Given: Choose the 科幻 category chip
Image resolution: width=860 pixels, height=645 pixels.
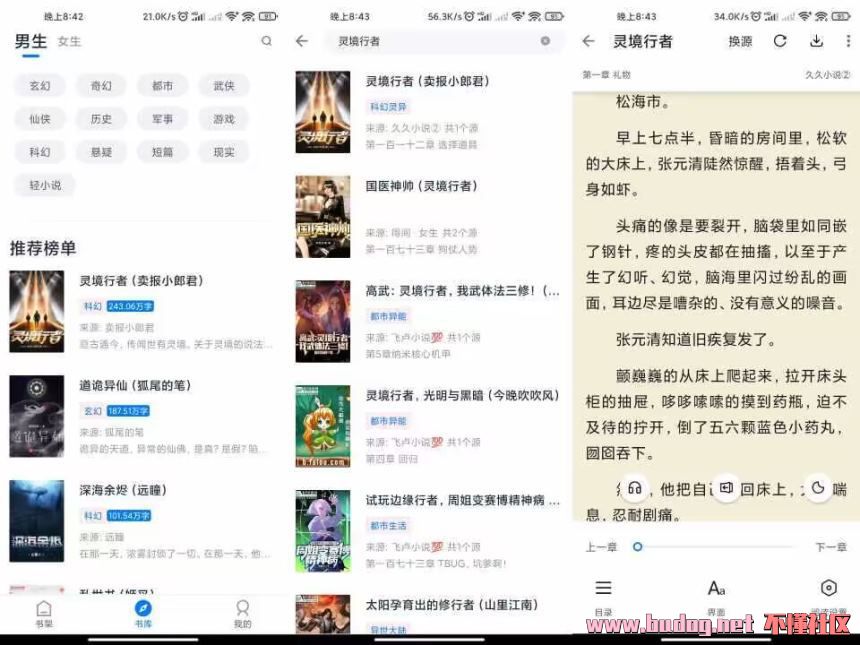Looking at the screenshot, I should pyautogui.click(x=39, y=152).
